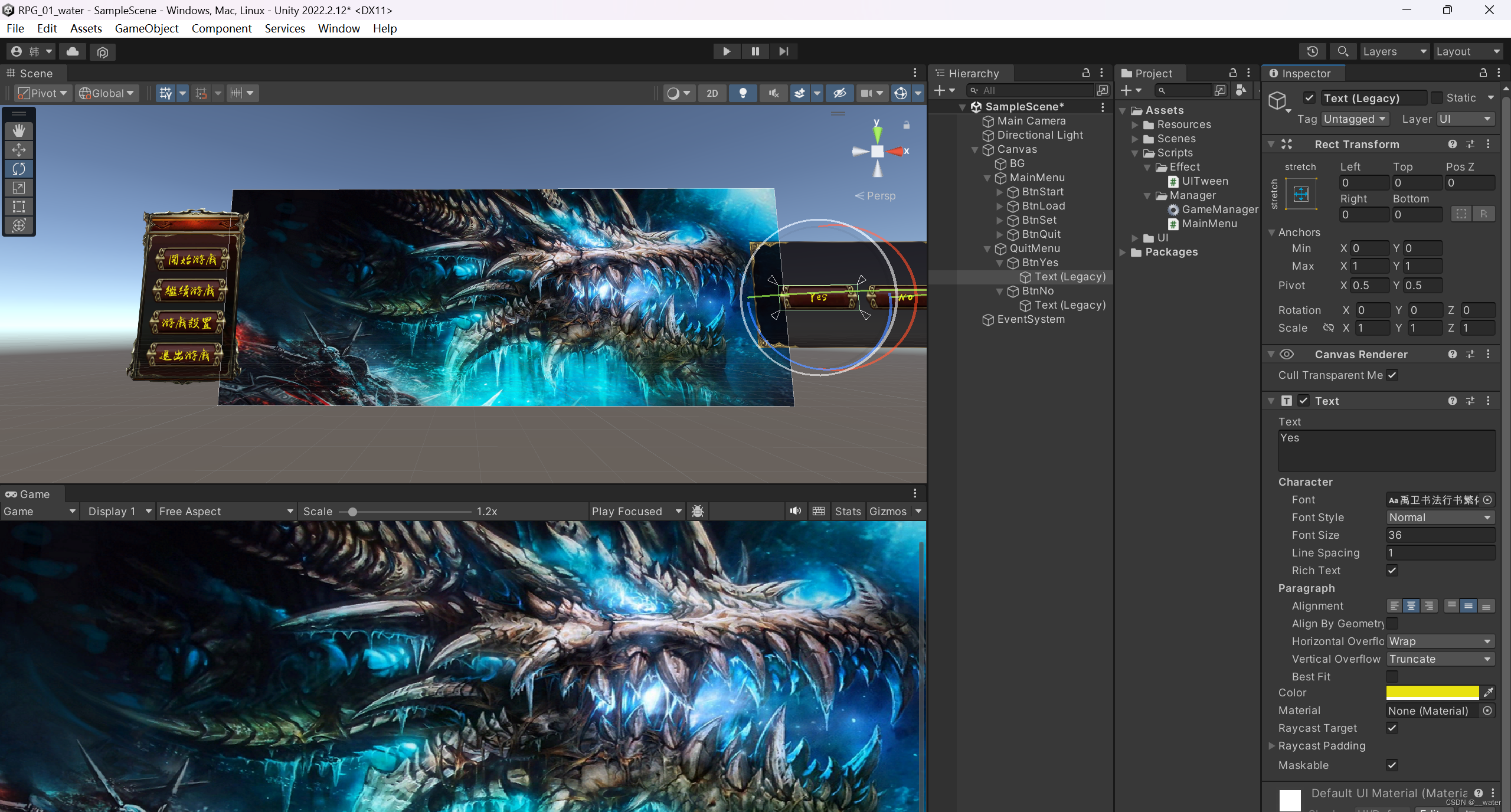The width and height of the screenshot is (1511, 812).
Task: Select left horizontal alignment icon
Action: (x=1394, y=606)
